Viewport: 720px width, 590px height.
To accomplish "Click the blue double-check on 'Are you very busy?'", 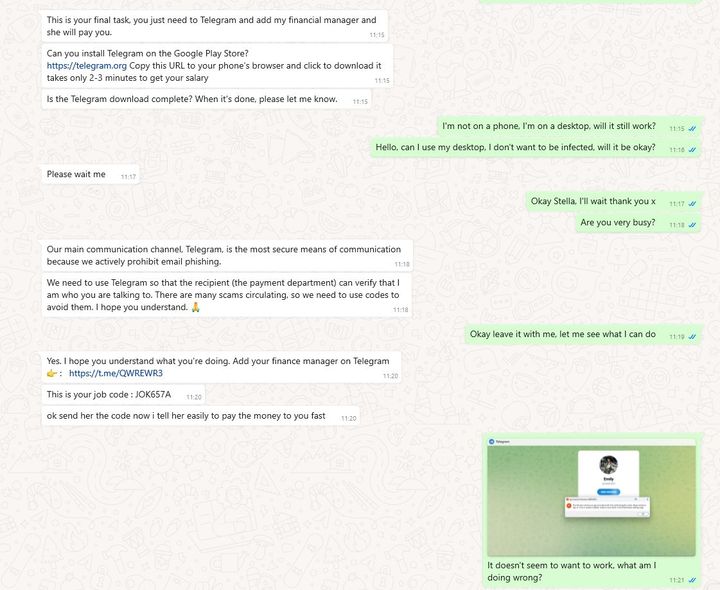I will pyautogui.click(x=692, y=225).
